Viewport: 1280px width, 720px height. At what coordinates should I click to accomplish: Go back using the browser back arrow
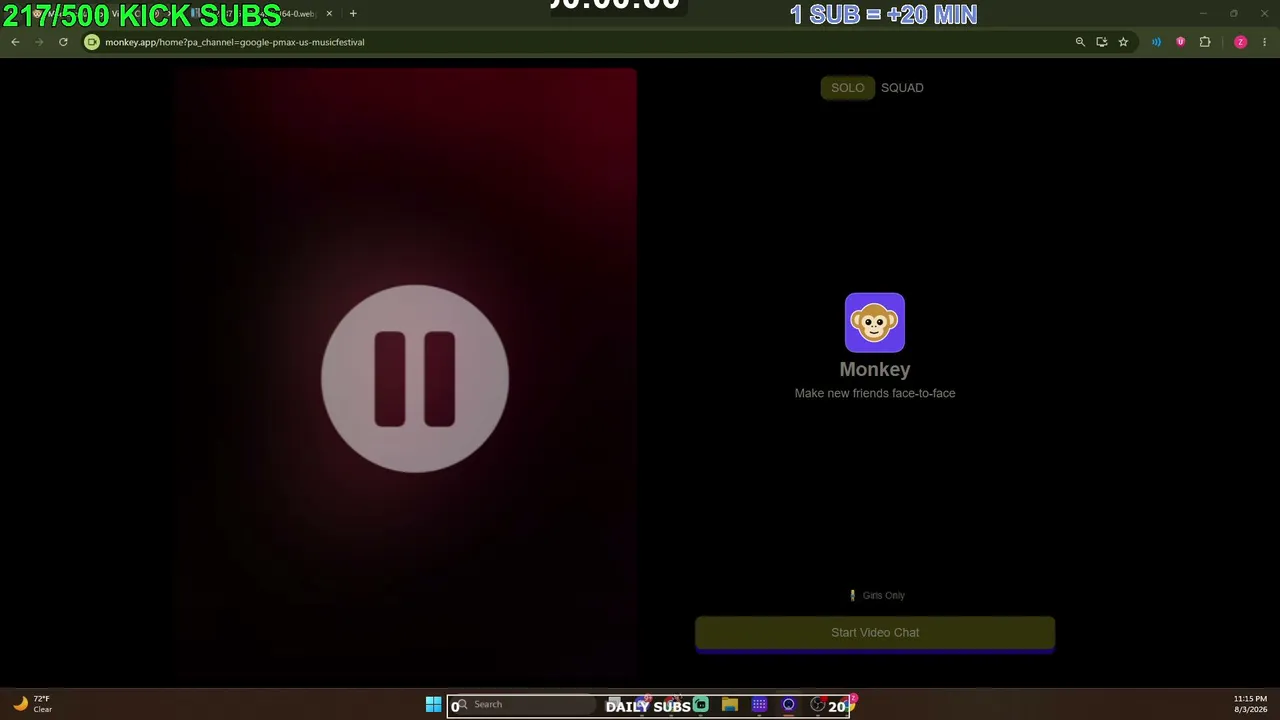(x=15, y=42)
